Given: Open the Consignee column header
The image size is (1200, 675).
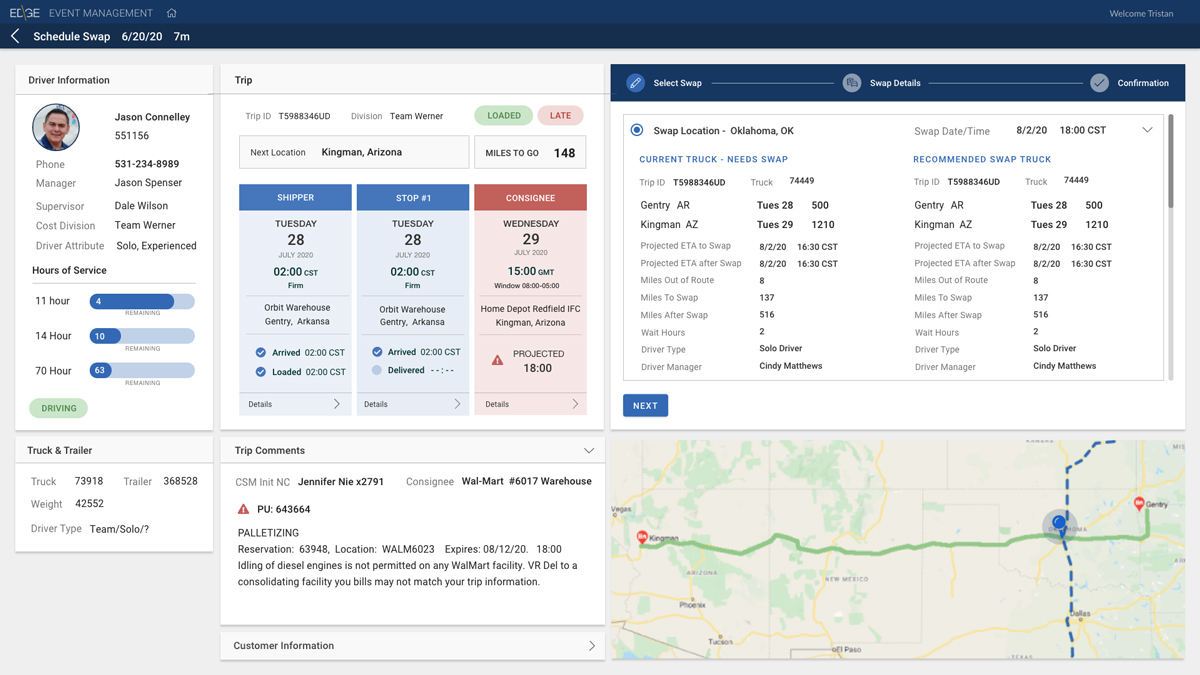Looking at the screenshot, I should click(530, 197).
